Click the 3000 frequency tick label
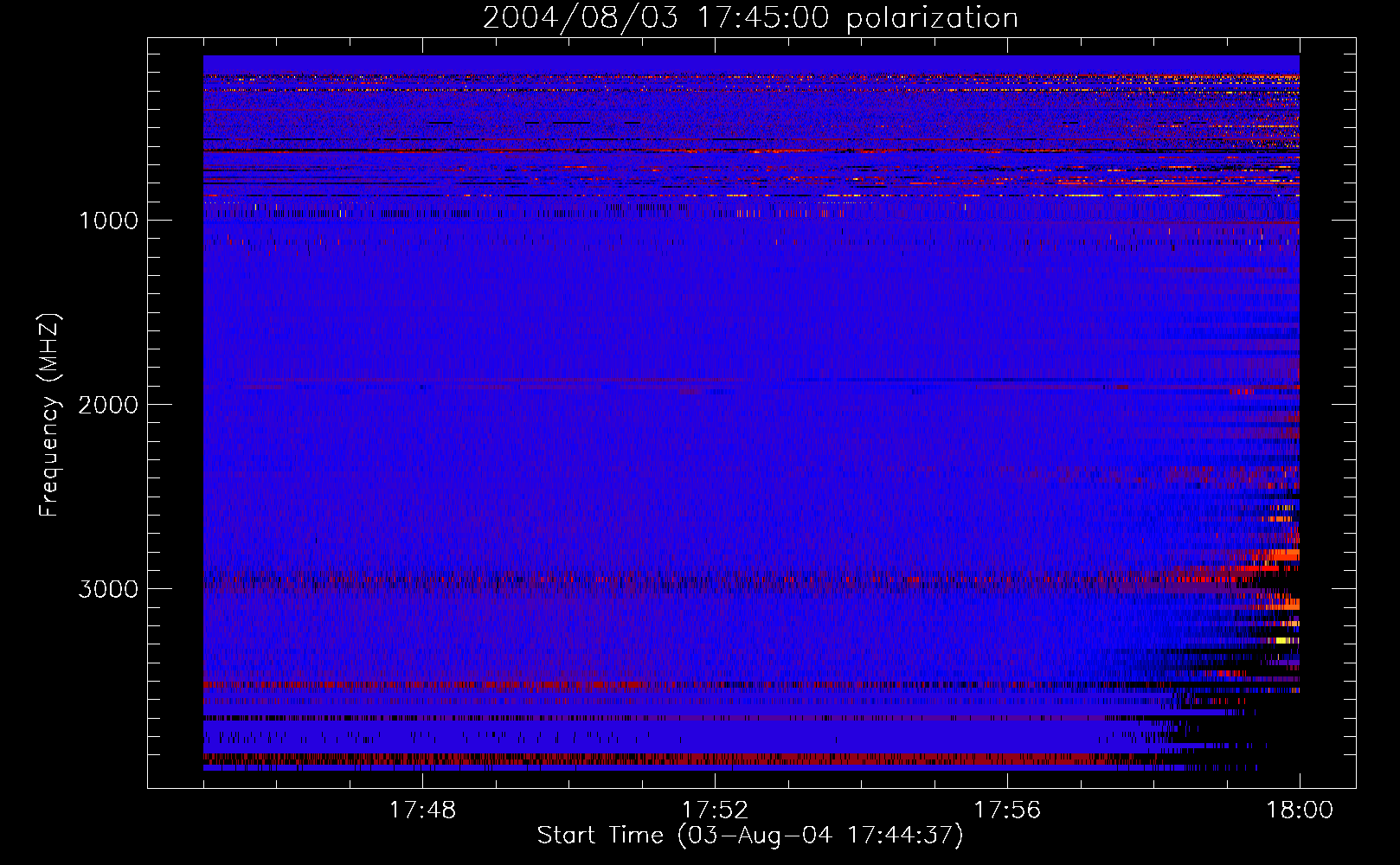The image size is (1400, 865). click(108, 589)
